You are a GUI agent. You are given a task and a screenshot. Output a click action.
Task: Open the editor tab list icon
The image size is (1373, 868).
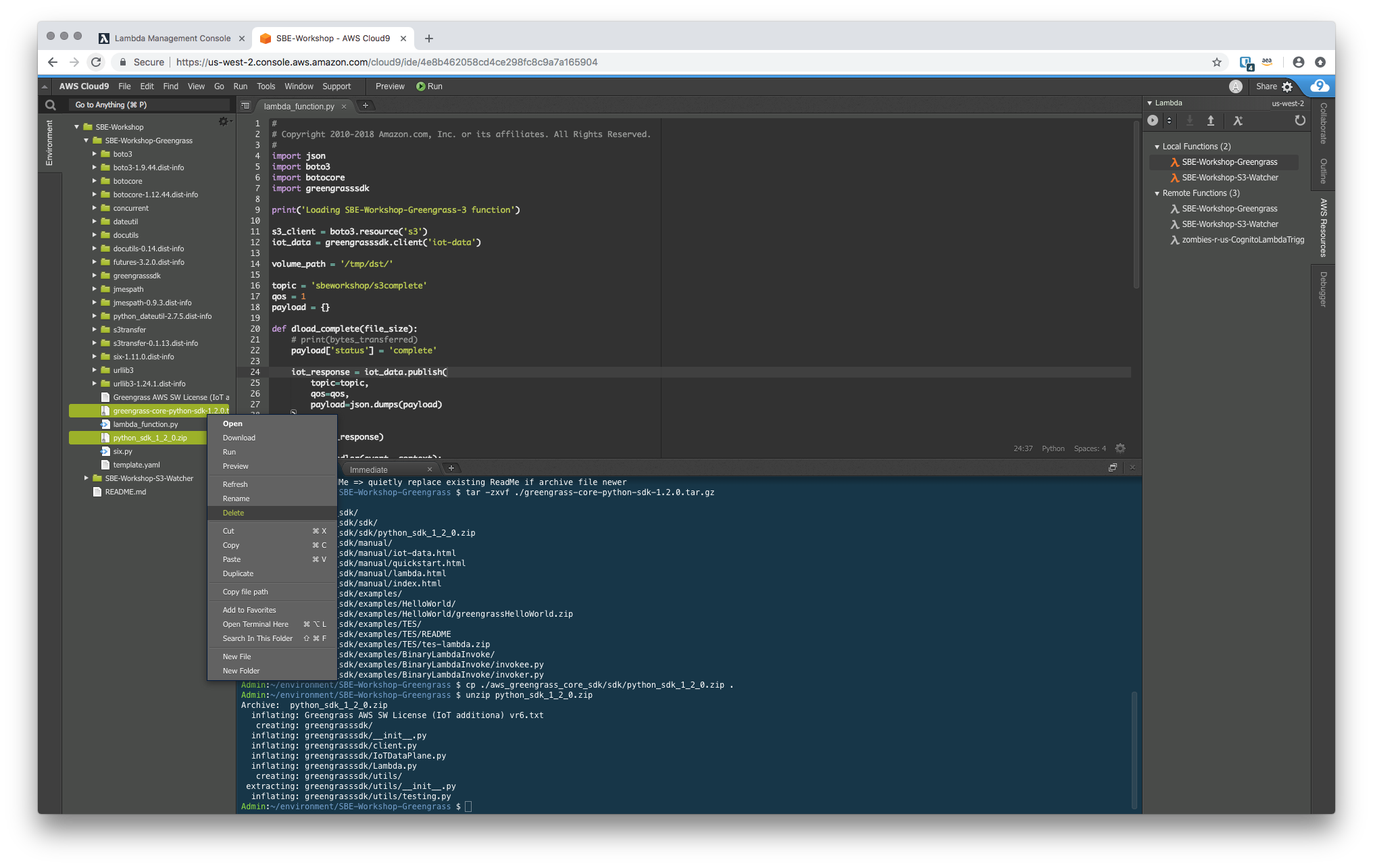(x=245, y=105)
